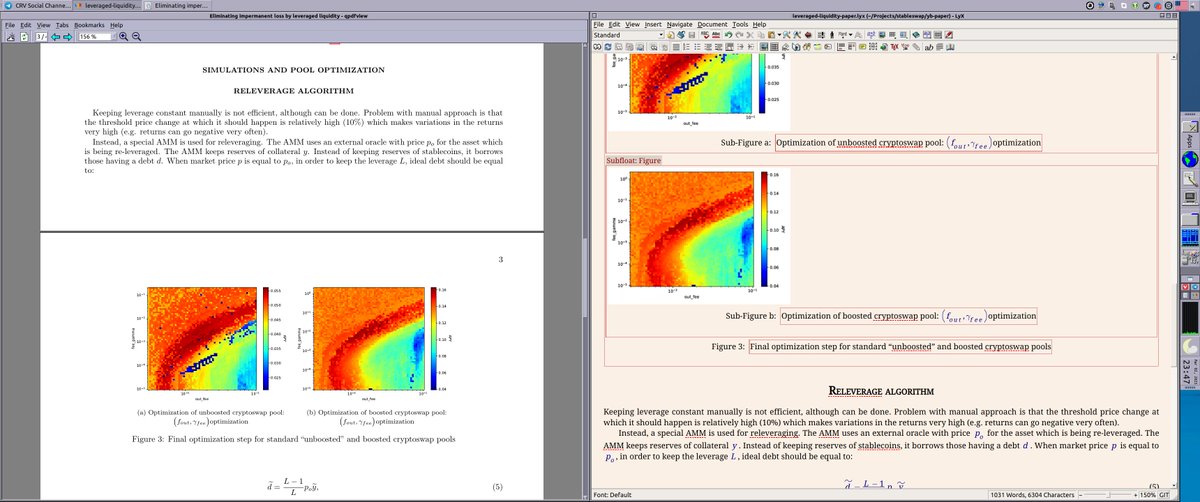
Task: Click LyX save document icon
Action: tap(692, 35)
